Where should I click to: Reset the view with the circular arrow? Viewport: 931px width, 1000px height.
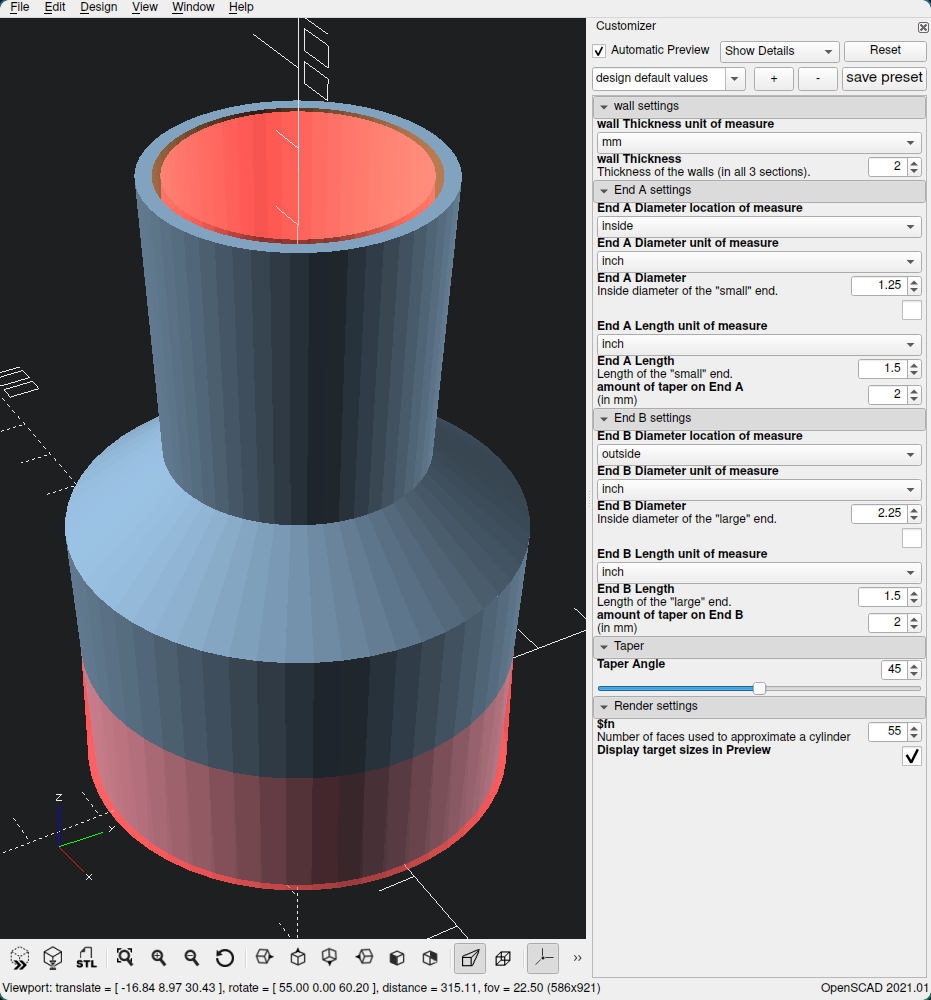coord(224,957)
